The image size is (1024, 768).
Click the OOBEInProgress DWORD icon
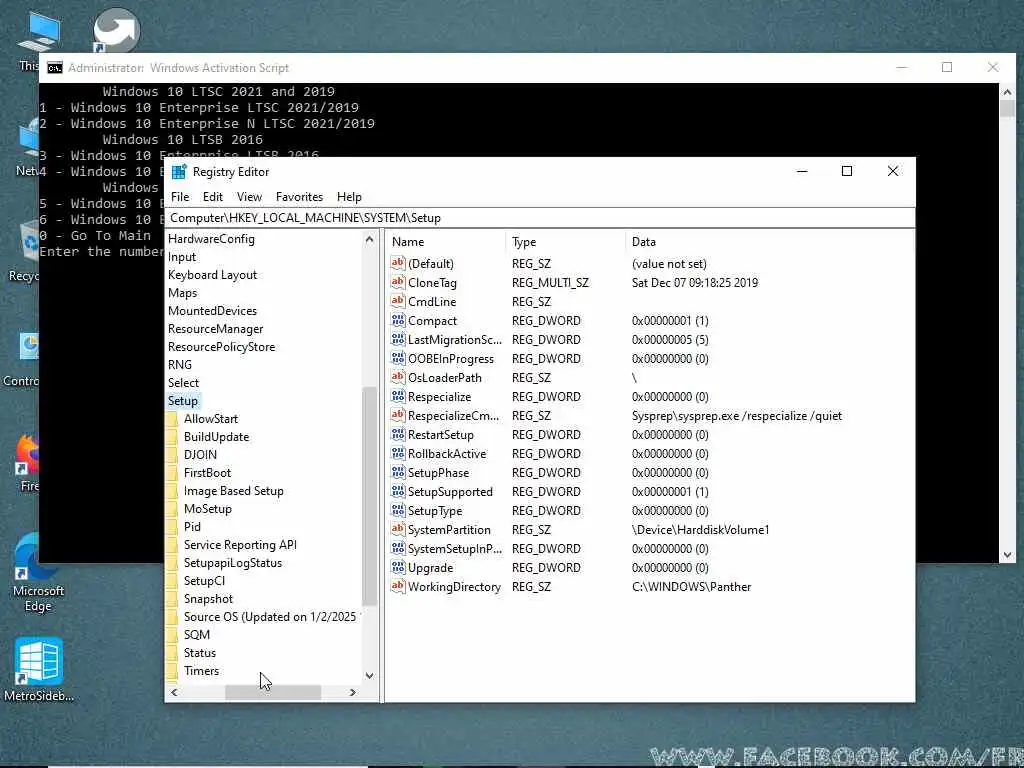(x=398, y=358)
